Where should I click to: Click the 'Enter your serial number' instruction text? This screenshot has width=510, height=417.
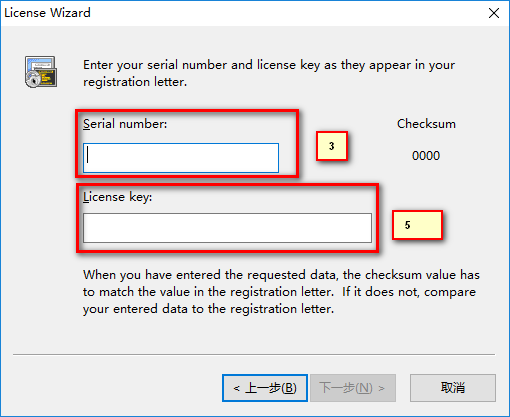269,73
